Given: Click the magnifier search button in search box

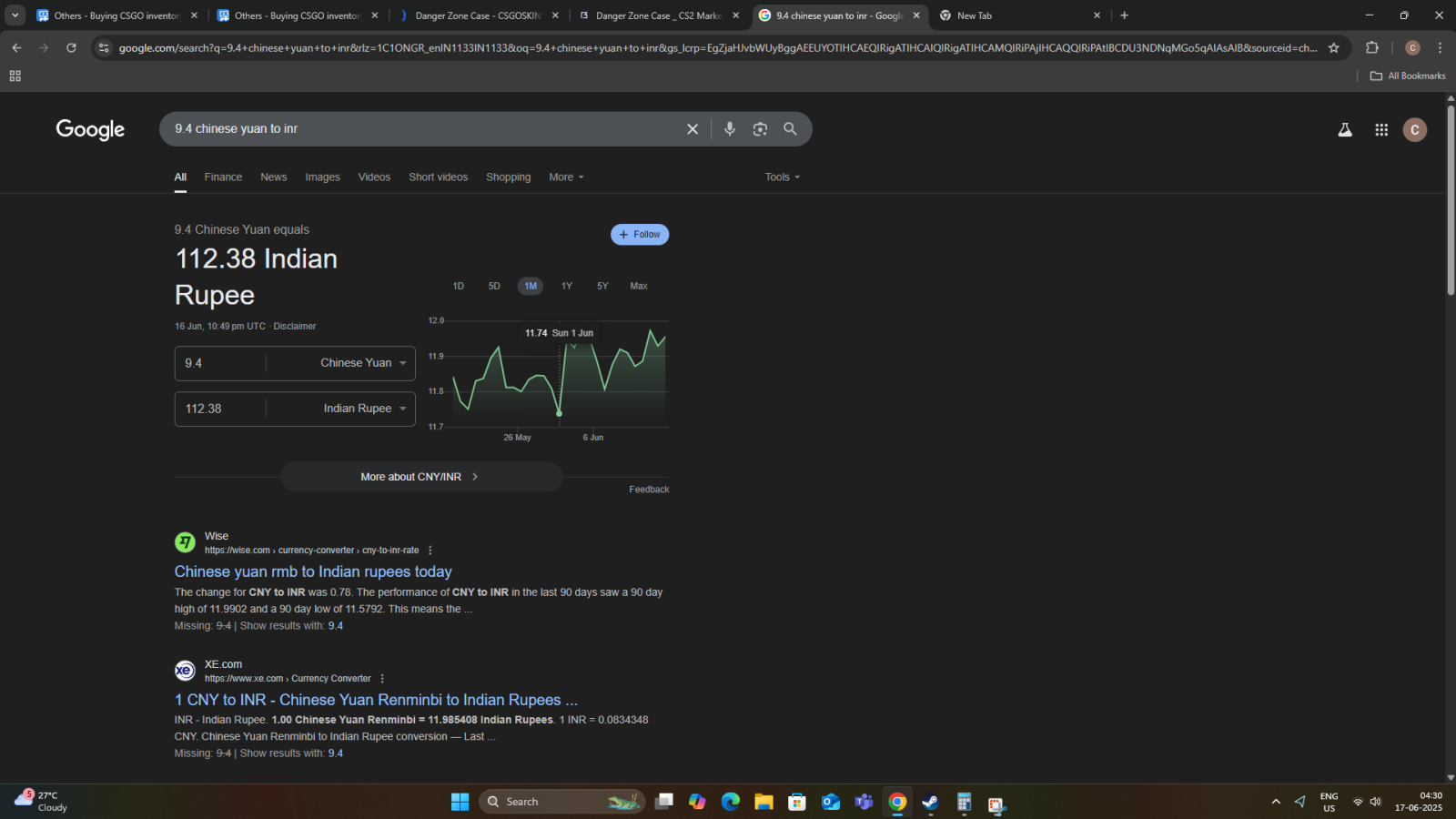Looking at the screenshot, I should coord(790,129).
